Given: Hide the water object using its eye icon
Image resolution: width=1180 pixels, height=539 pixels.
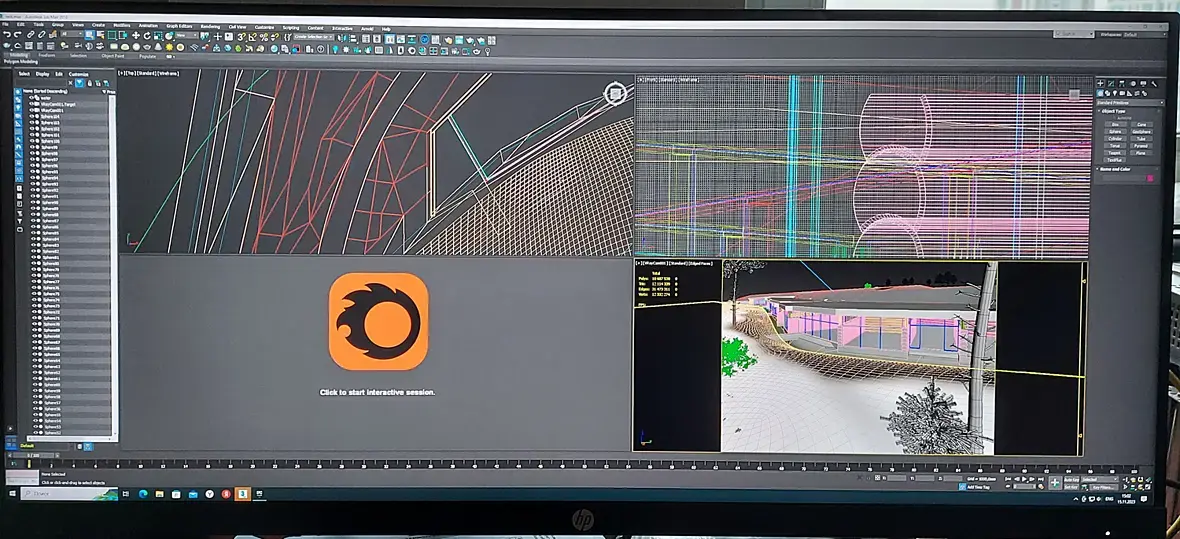Looking at the screenshot, I should [31, 97].
